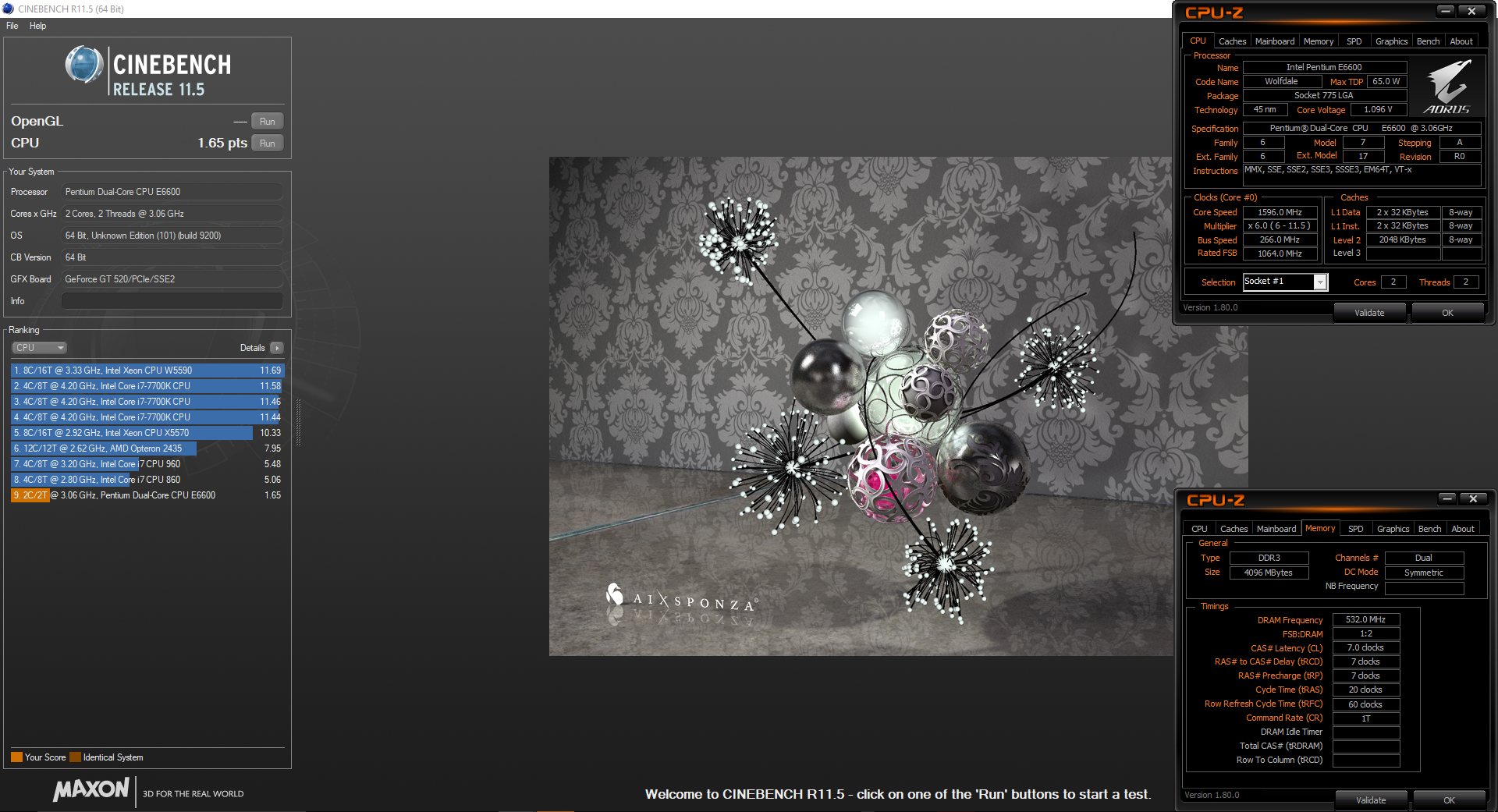Screen dimensions: 1498x812
Task: Switch to About tab in bottom CPU-Z
Action: pyautogui.click(x=1462, y=529)
